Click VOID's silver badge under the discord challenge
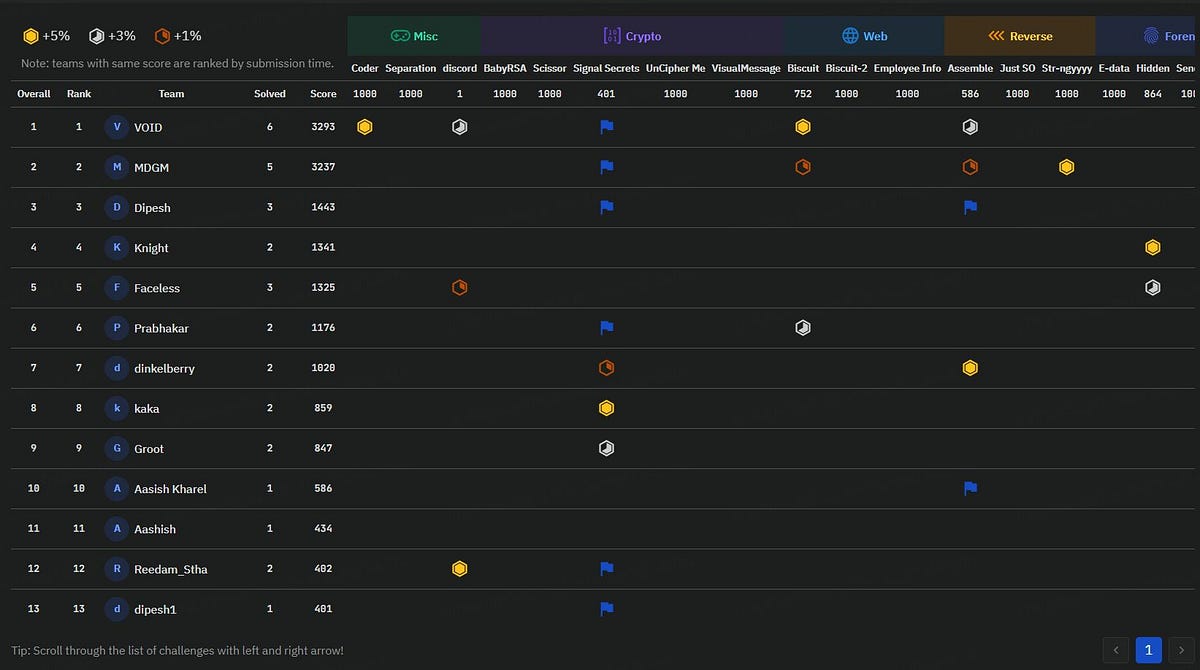1200x670 pixels. point(459,127)
